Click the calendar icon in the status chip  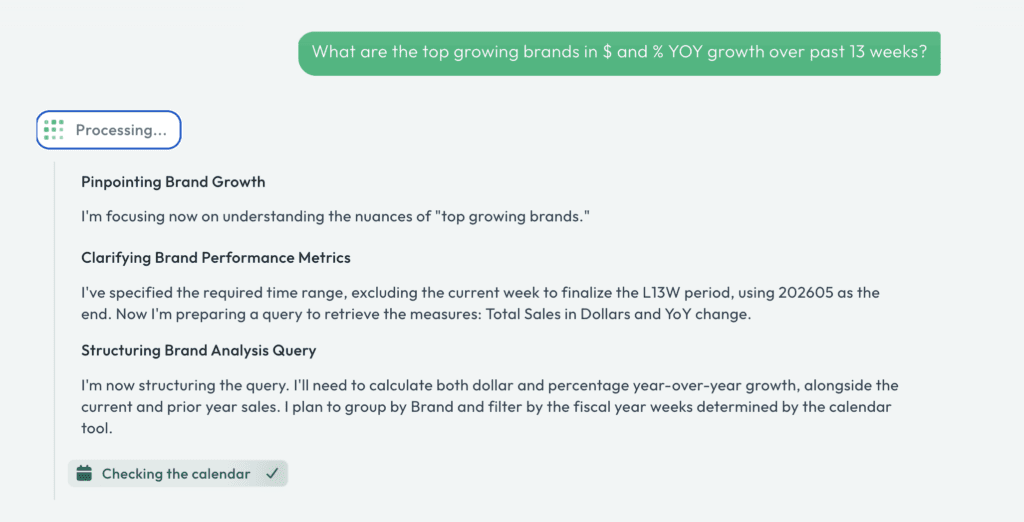84,474
